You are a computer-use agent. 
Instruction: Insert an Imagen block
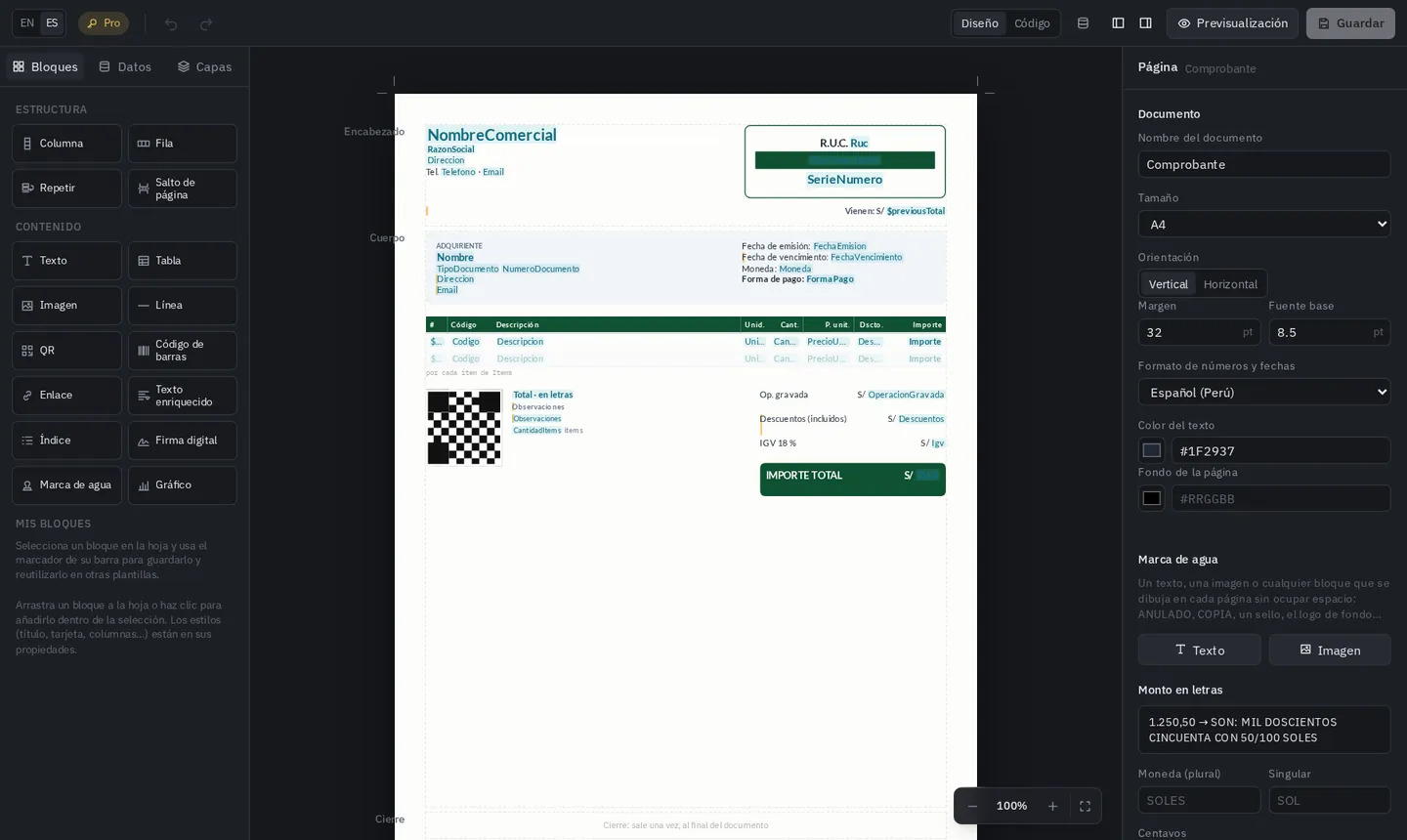(x=66, y=306)
